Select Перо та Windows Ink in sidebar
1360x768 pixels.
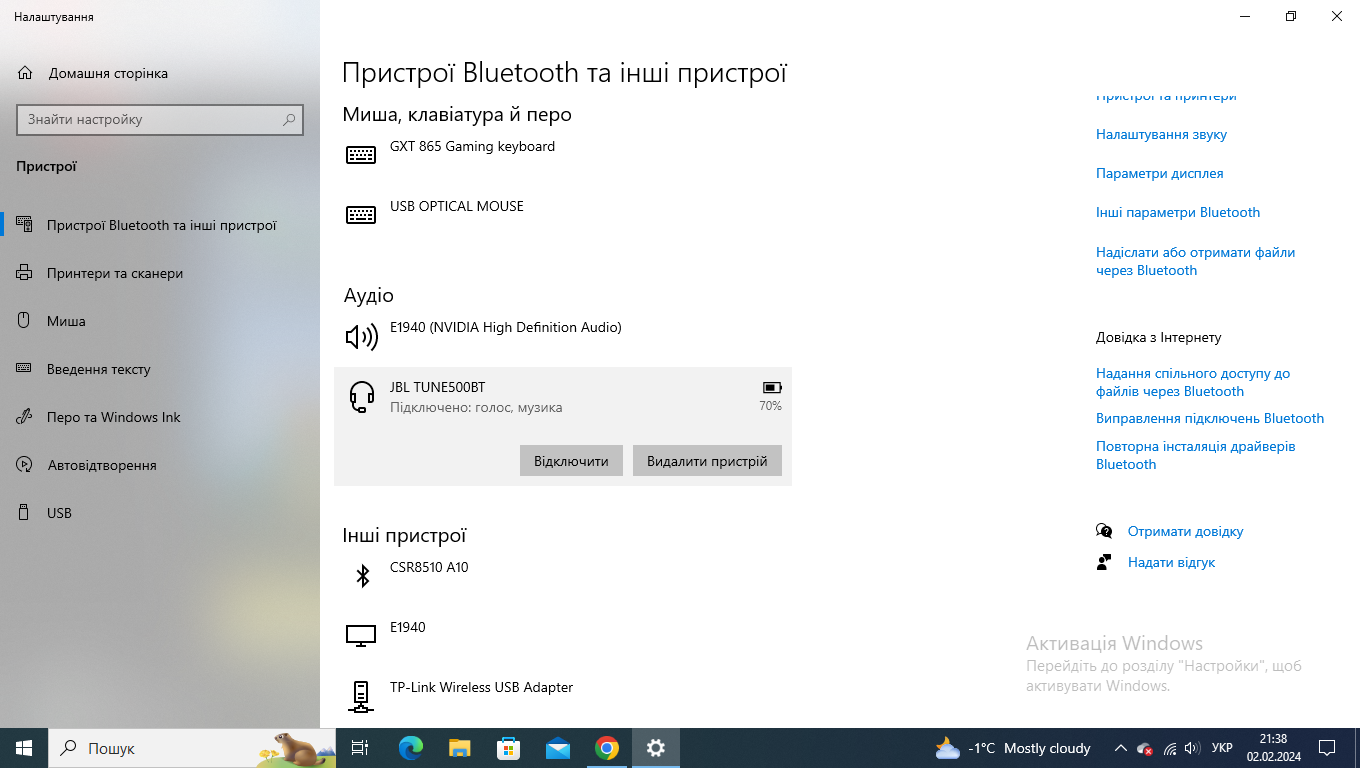tap(113, 417)
